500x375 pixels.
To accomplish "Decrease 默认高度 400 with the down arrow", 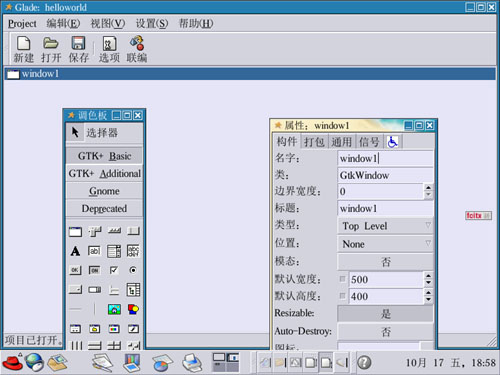I will [428, 300].
